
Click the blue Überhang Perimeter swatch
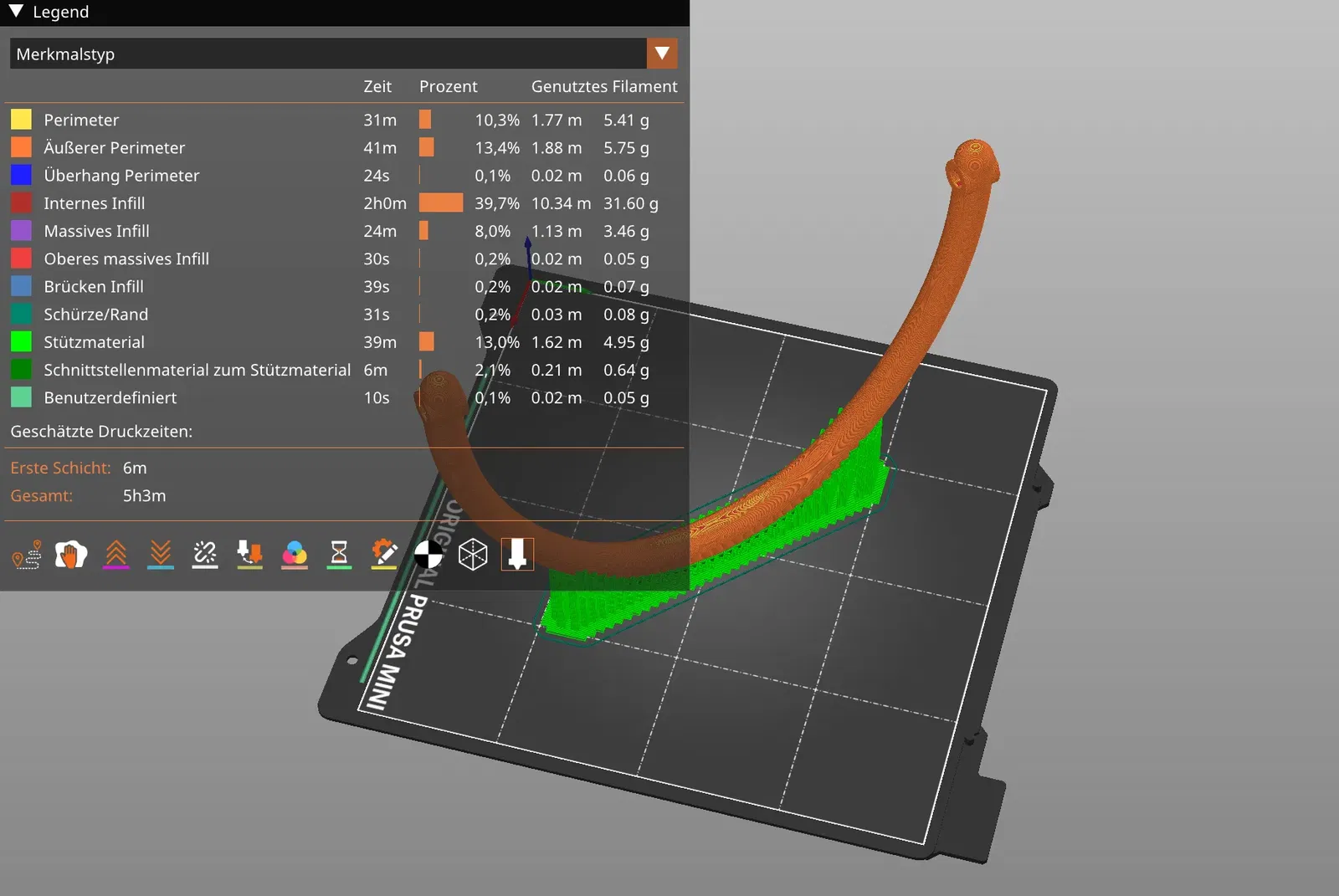21,175
